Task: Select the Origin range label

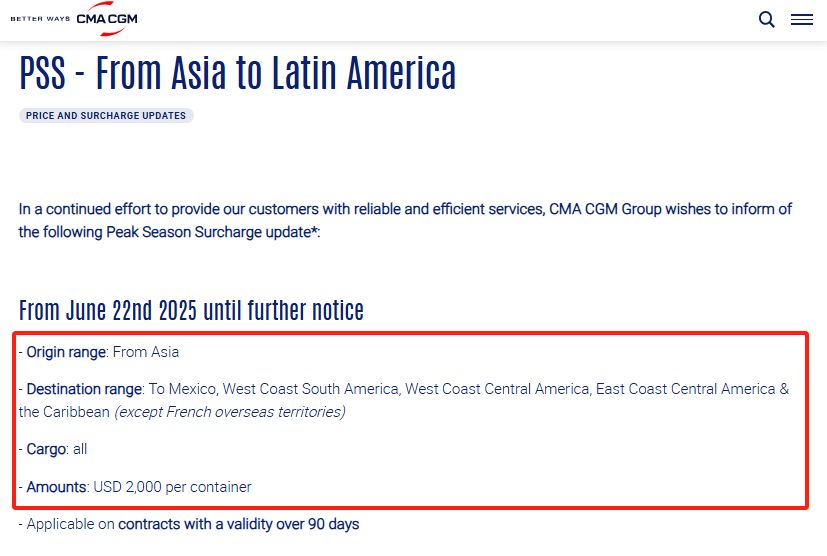Action: (x=66, y=352)
